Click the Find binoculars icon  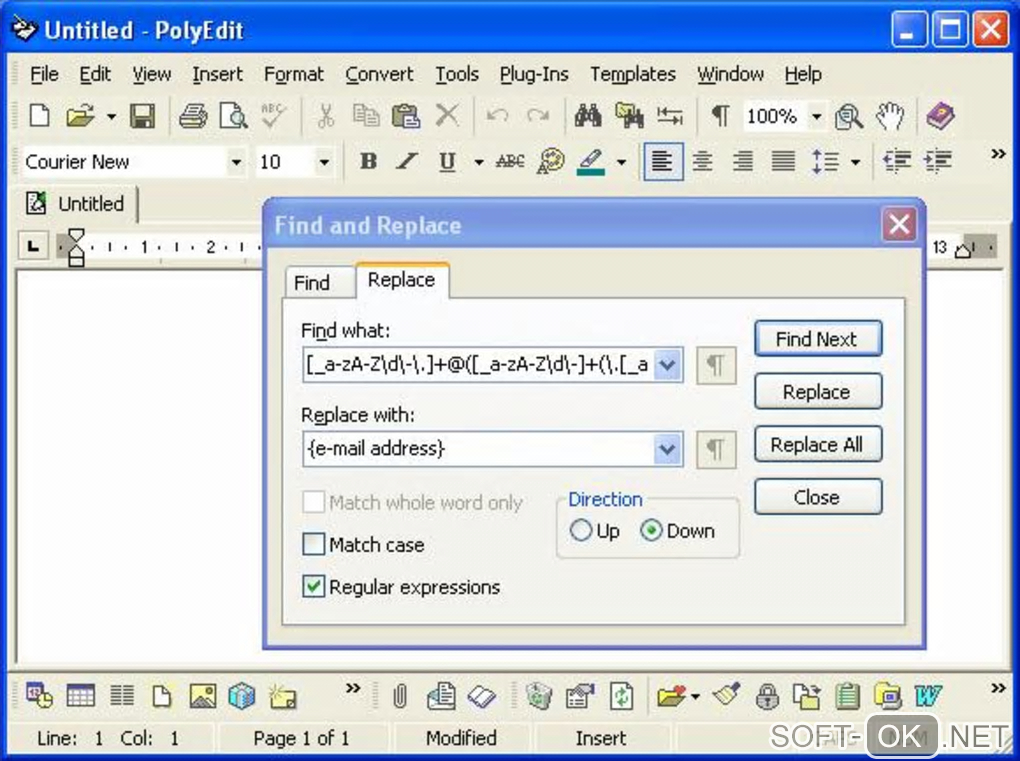[588, 116]
